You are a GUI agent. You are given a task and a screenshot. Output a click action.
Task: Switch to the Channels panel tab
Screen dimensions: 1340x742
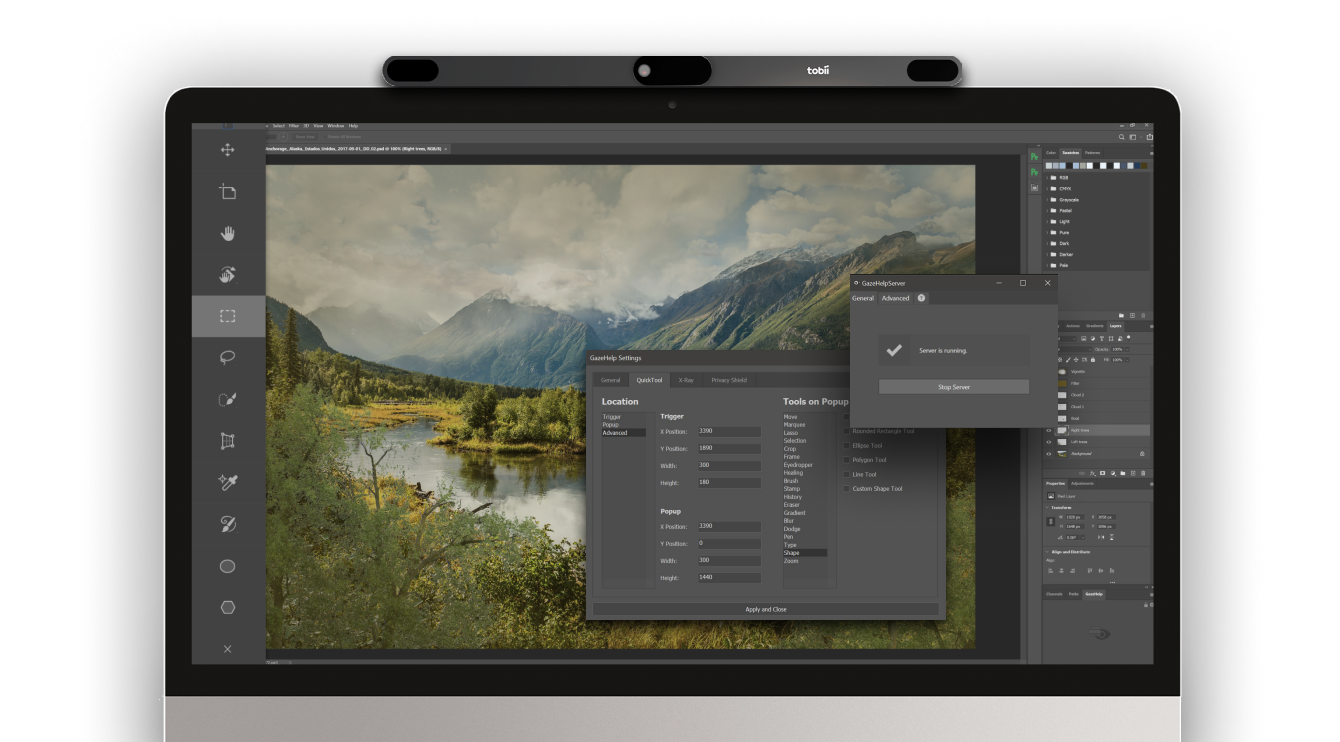point(1054,594)
